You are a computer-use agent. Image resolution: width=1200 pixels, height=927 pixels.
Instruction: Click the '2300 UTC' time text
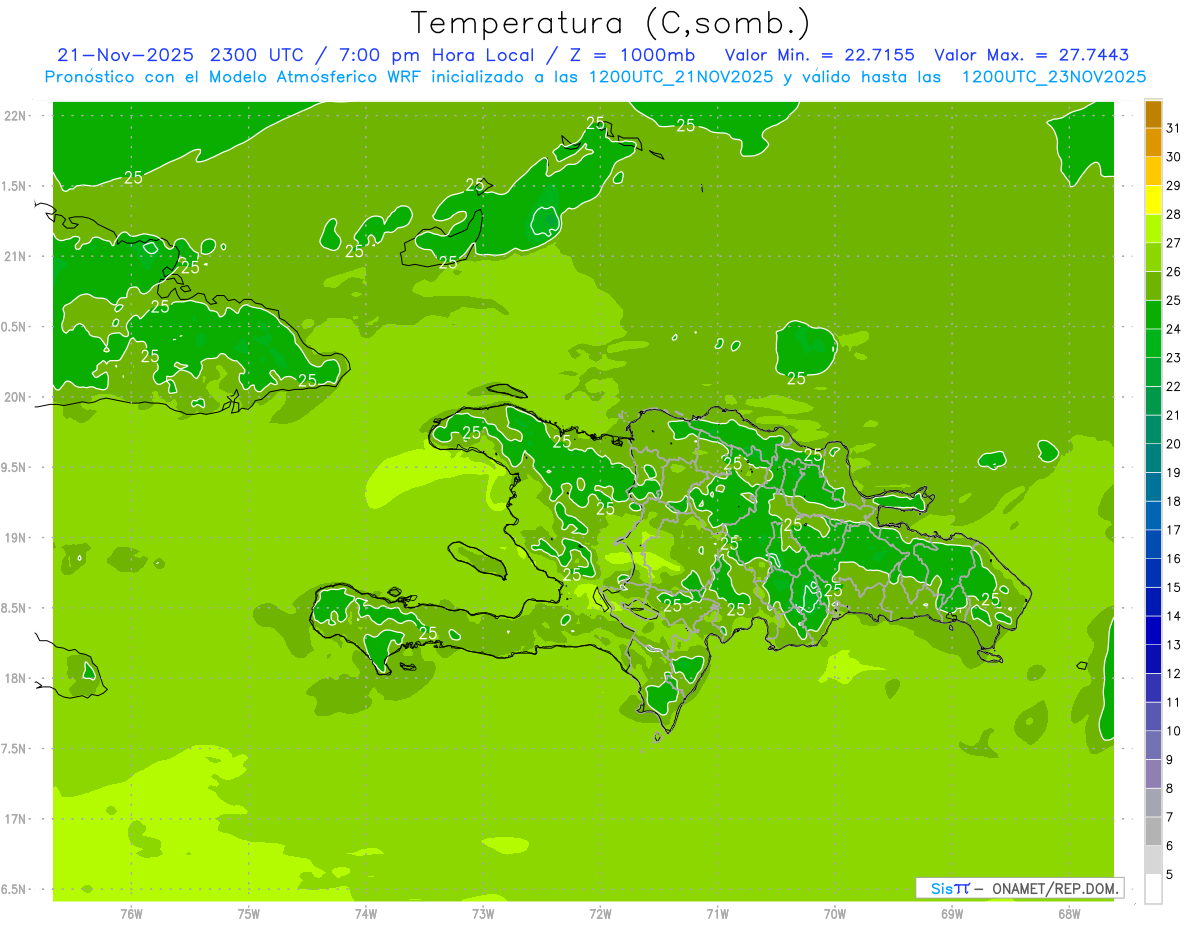[255, 55]
